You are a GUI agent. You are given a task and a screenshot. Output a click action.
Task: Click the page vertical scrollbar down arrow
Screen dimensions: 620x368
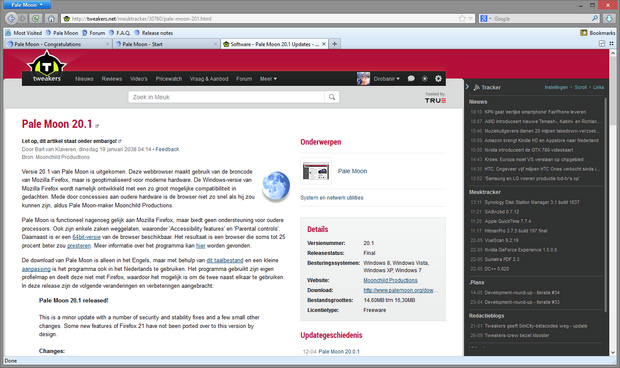click(x=612, y=352)
